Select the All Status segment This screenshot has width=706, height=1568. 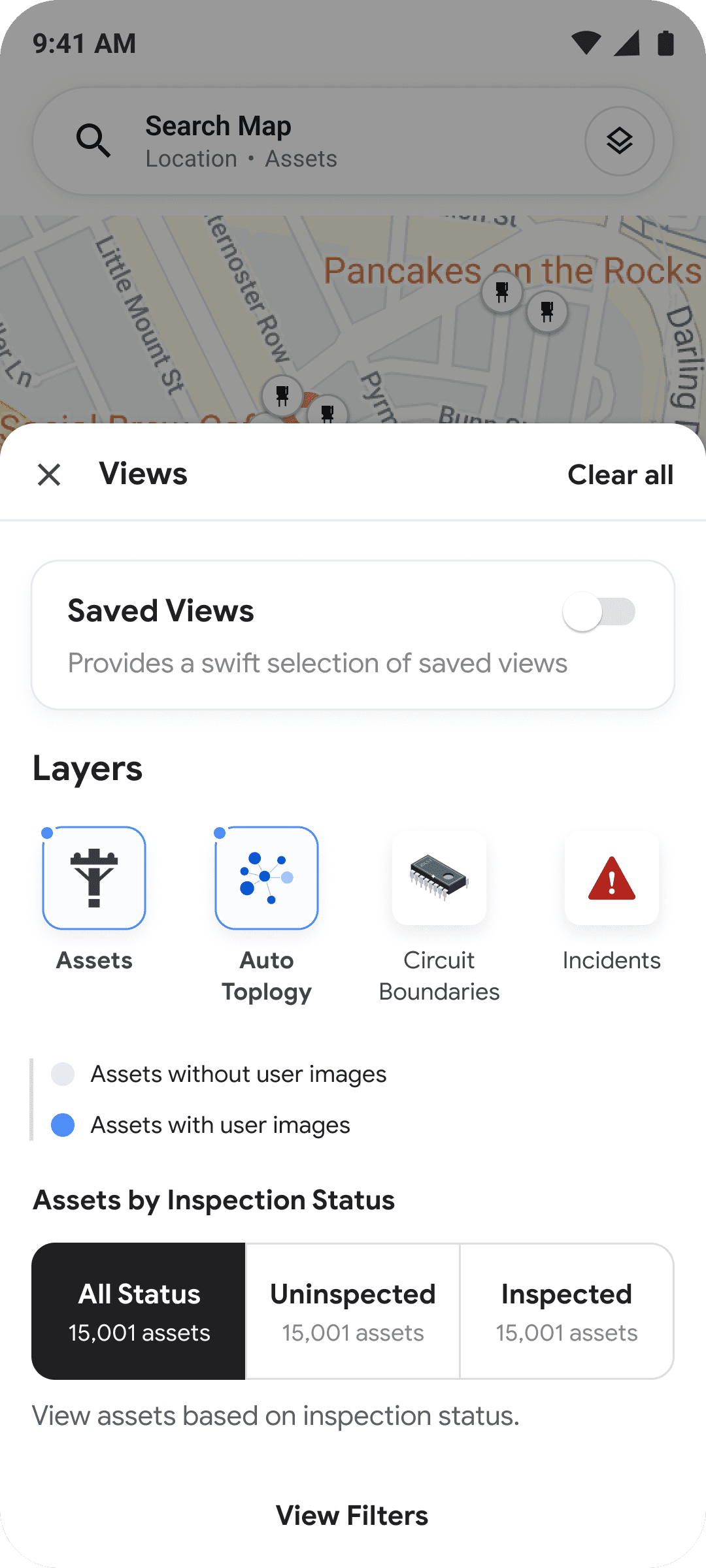139,1311
